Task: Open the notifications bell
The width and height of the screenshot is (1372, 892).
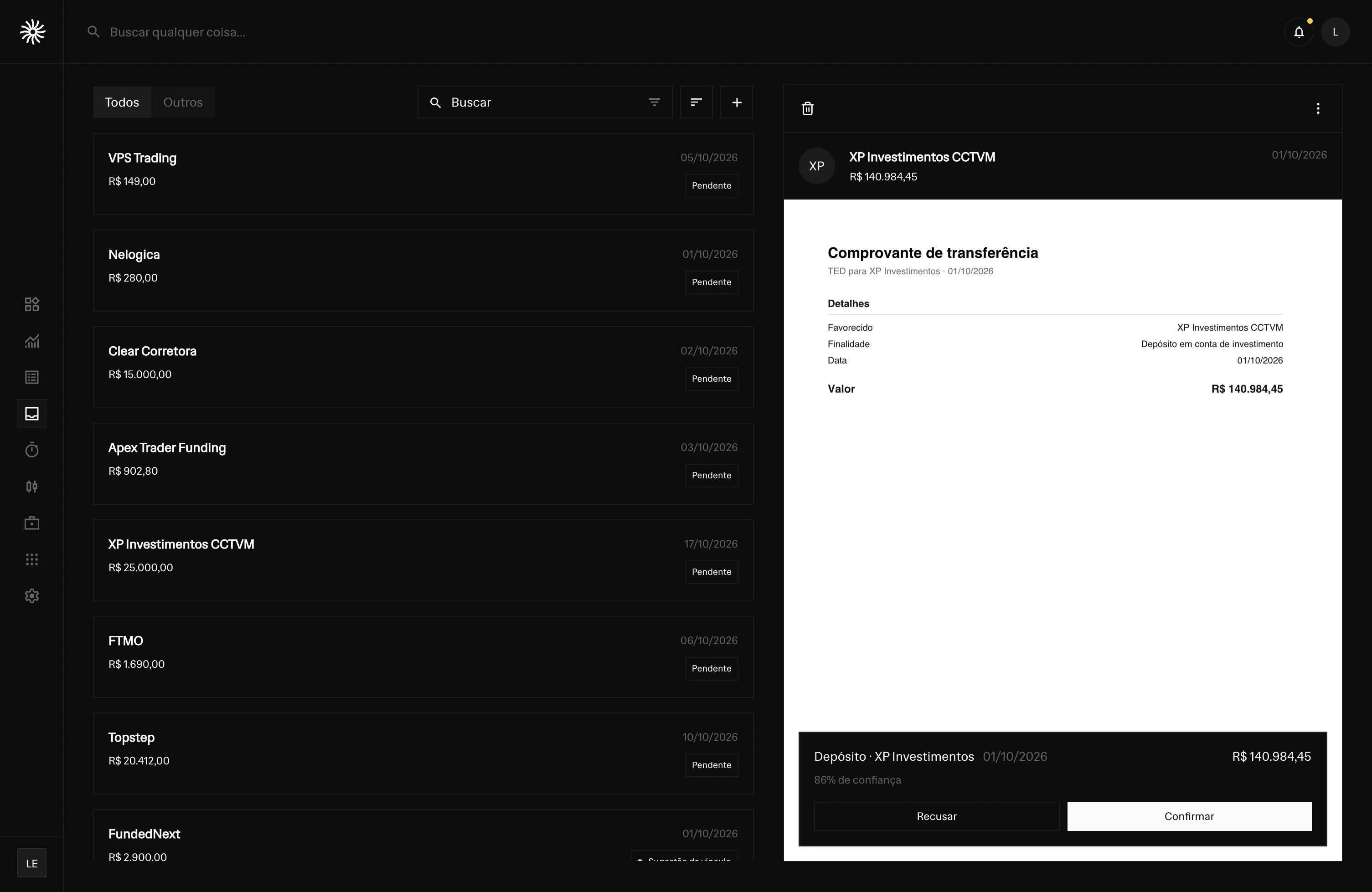Action: (x=1299, y=32)
